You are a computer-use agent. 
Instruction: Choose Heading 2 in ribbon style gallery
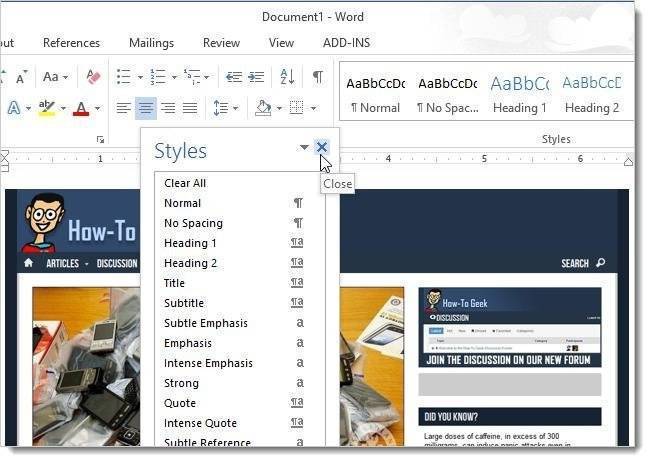pos(590,93)
